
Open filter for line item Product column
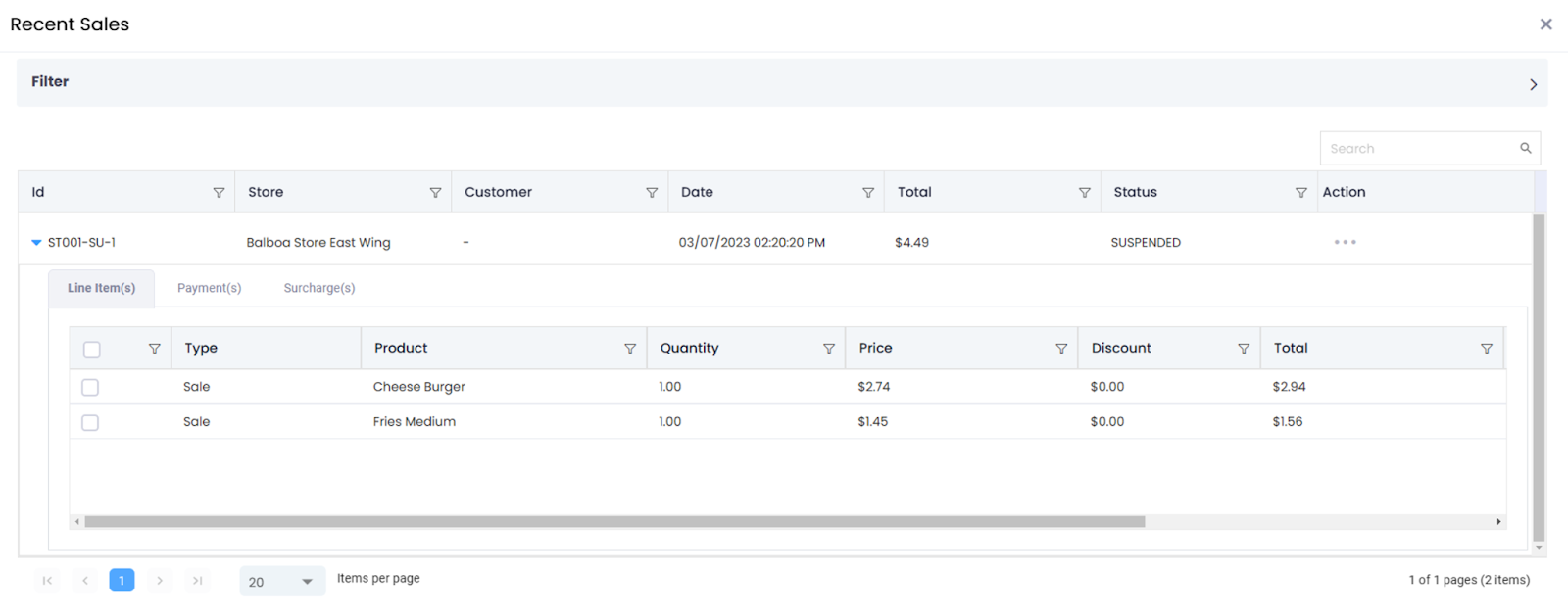630,349
